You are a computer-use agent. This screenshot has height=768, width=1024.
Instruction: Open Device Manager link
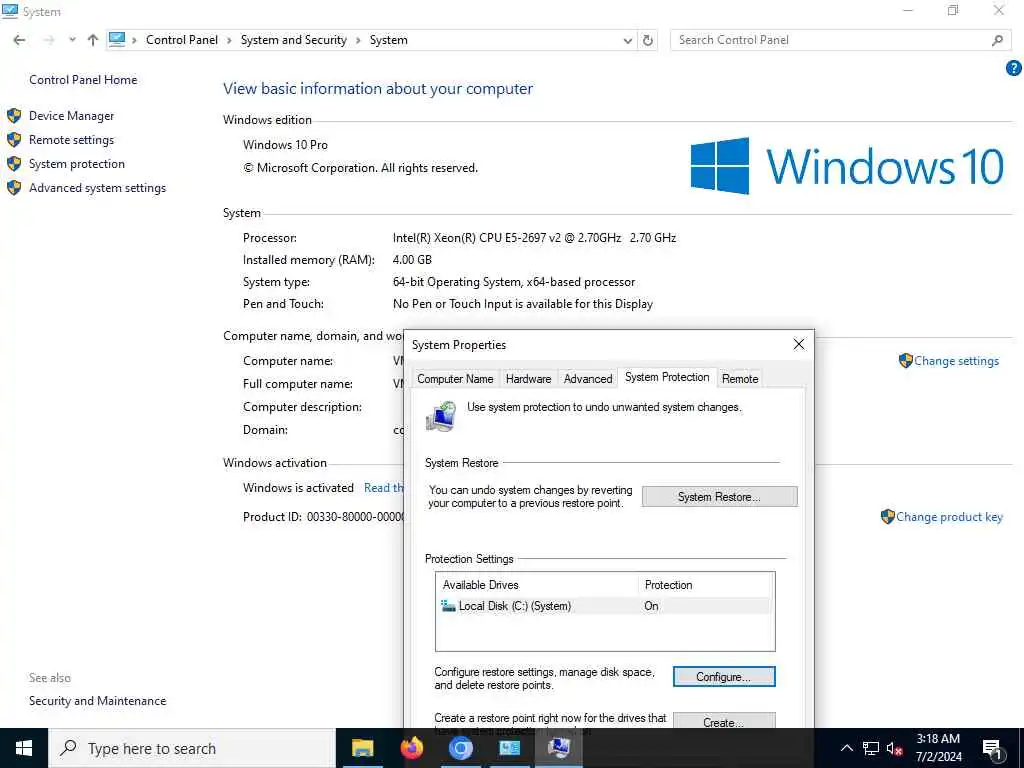point(71,116)
